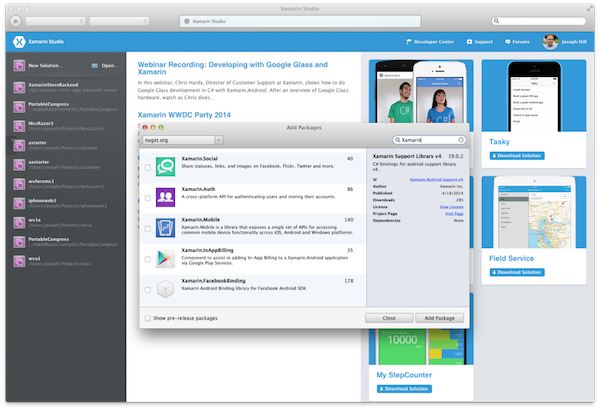Image resolution: width=600 pixels, height=410 pixels.
Task: Open the first PortableCongress solution icon
Action: 19,107
